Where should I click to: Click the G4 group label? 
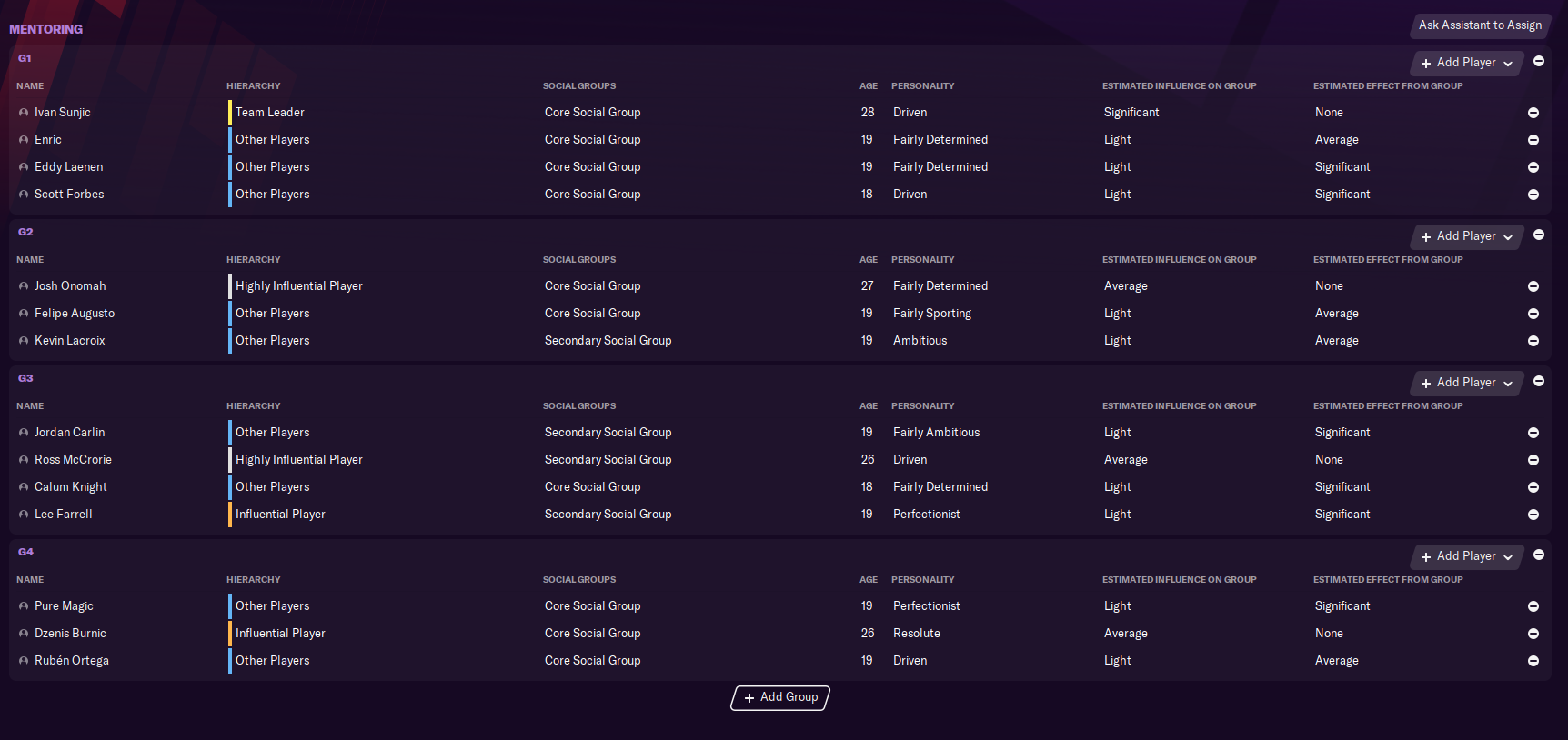25,552
